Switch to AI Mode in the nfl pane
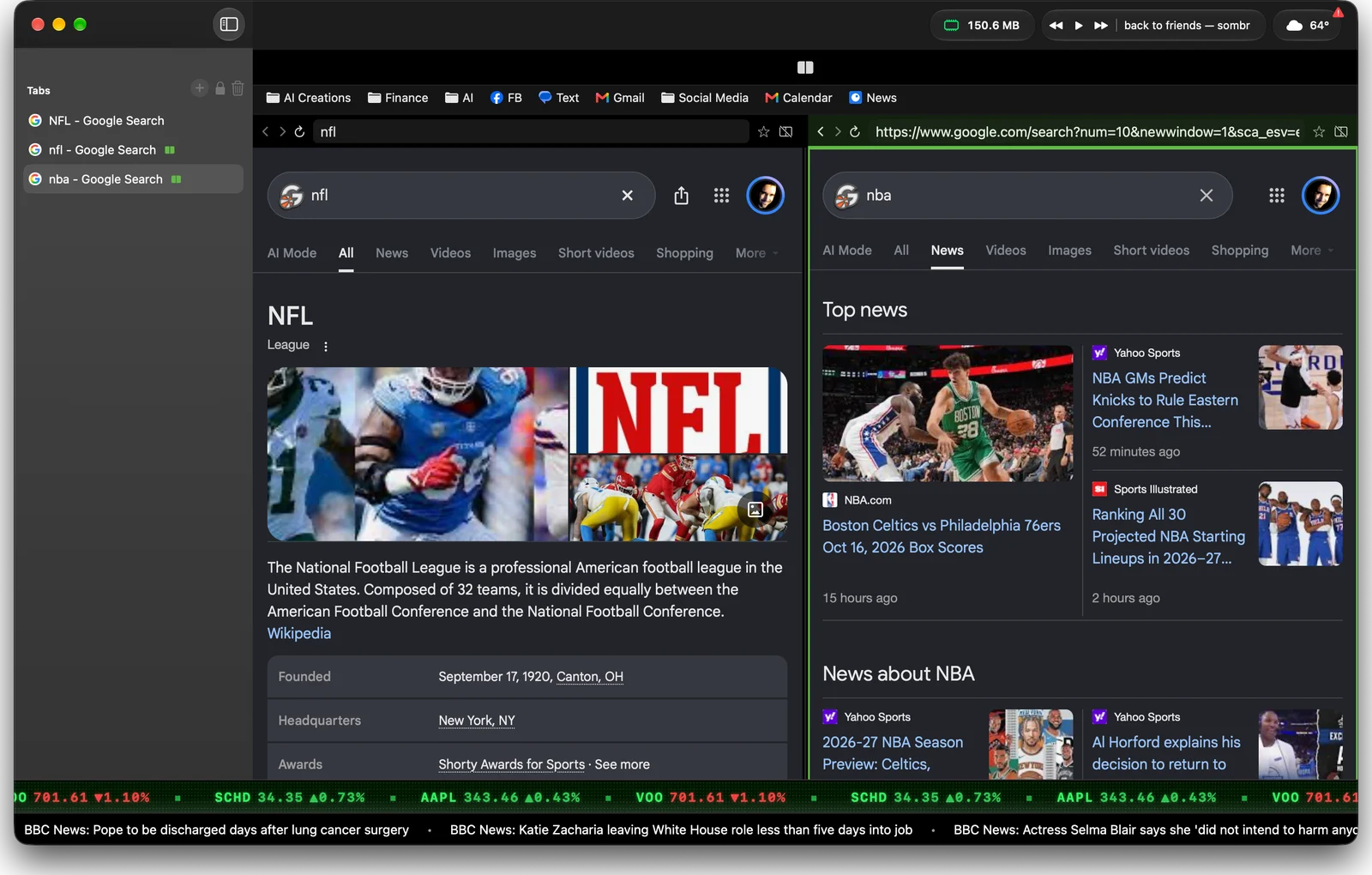The width and height of the screenshot is (1372, 875). (292, 253)
